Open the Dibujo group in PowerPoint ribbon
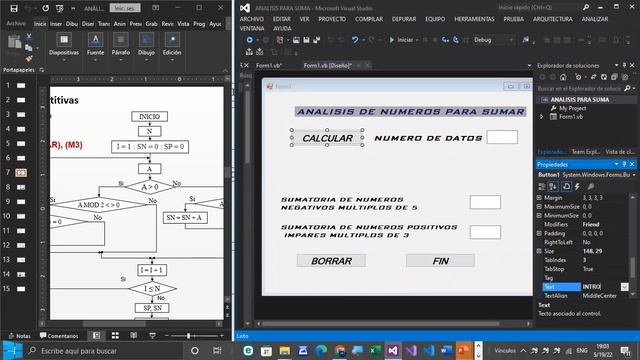The image size is (640, 360). [146, 47]
